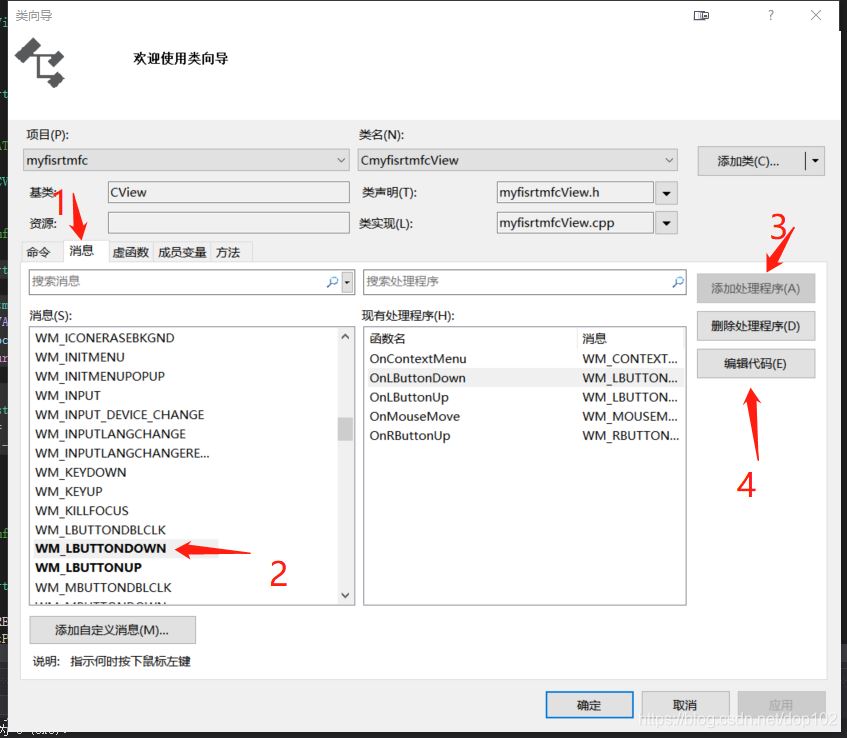Select WM_LBUTTONDOWN in message list

click(x=101, y=549)
